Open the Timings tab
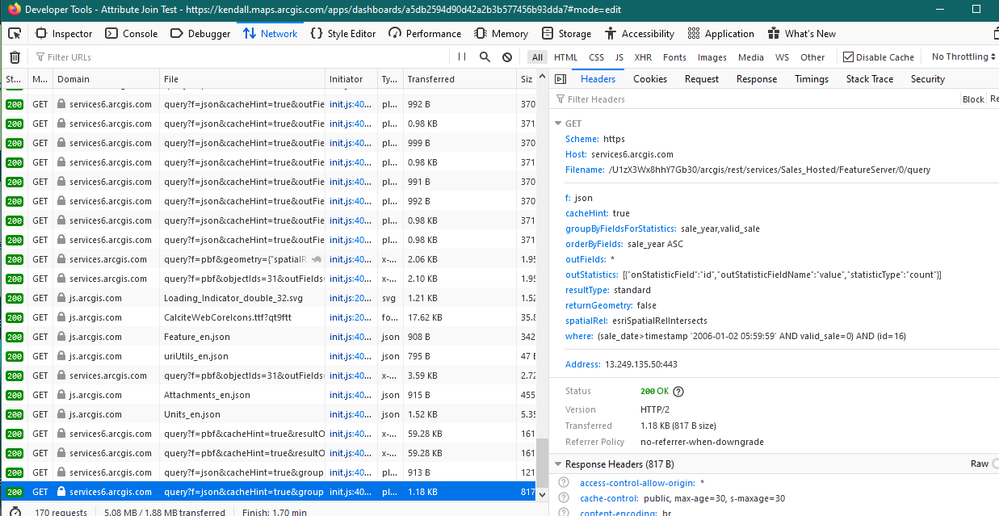 point(811,79)
